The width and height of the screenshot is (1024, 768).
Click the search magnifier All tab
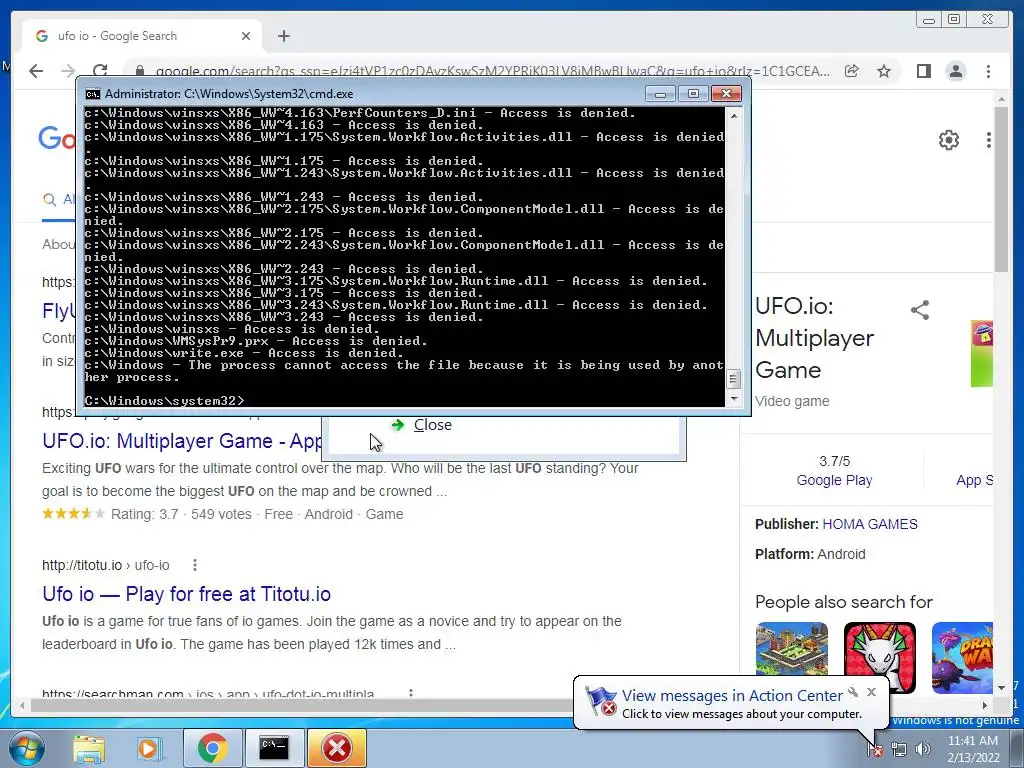[57, 200]
